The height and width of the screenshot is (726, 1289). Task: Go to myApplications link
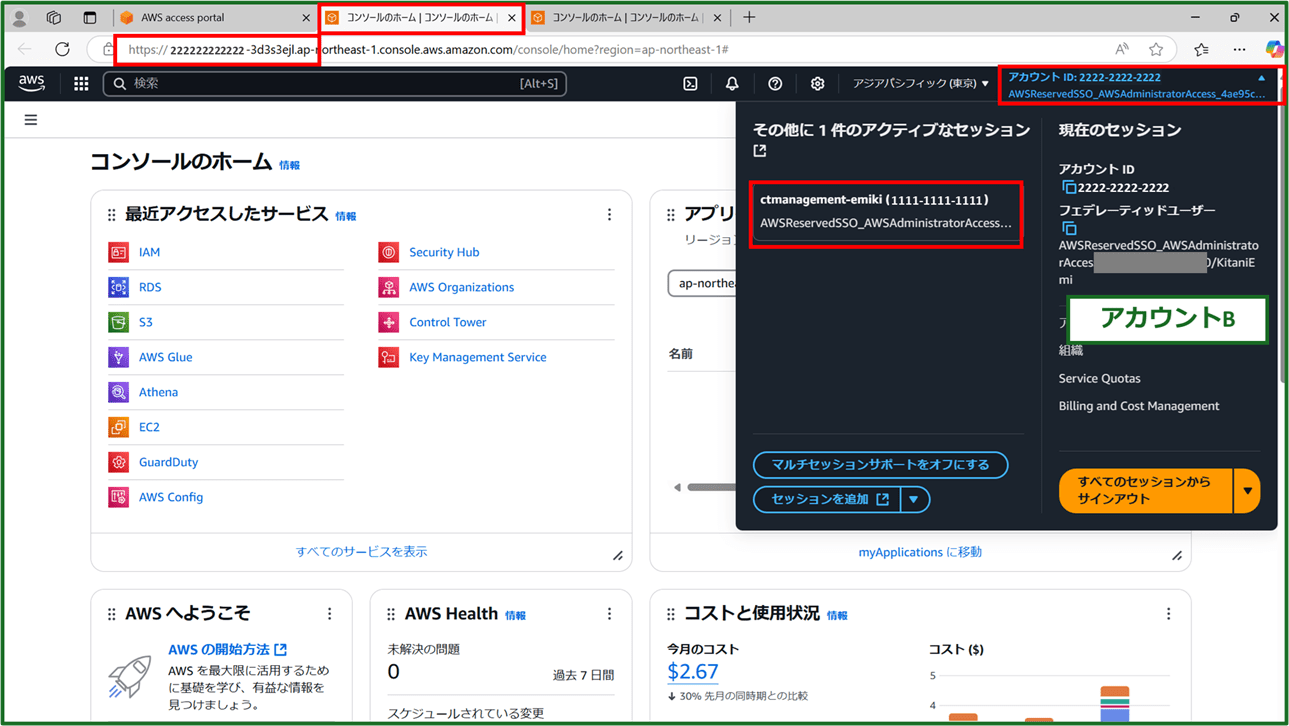click(x=920, y=552)
